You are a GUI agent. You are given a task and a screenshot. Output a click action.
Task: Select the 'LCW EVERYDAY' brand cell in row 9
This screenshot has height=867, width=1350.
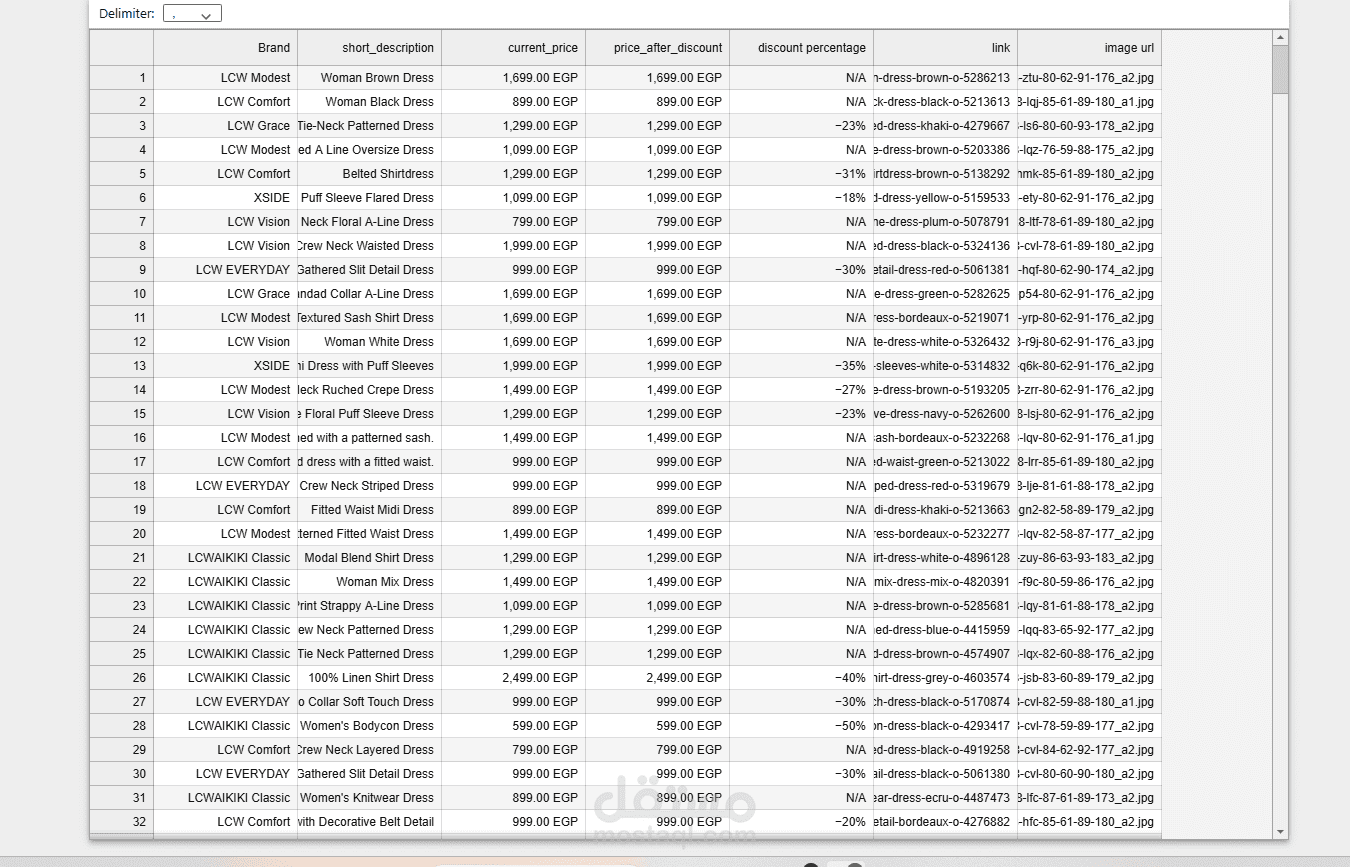tap(225, 270)
